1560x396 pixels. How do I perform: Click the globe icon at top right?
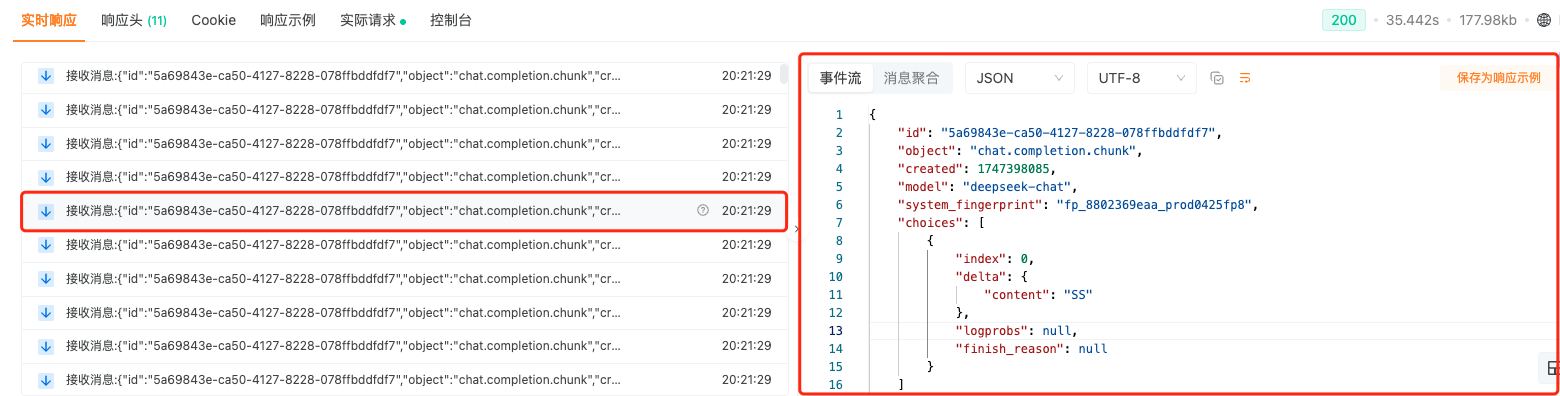pyautogui.click(x=1549, y=20)
